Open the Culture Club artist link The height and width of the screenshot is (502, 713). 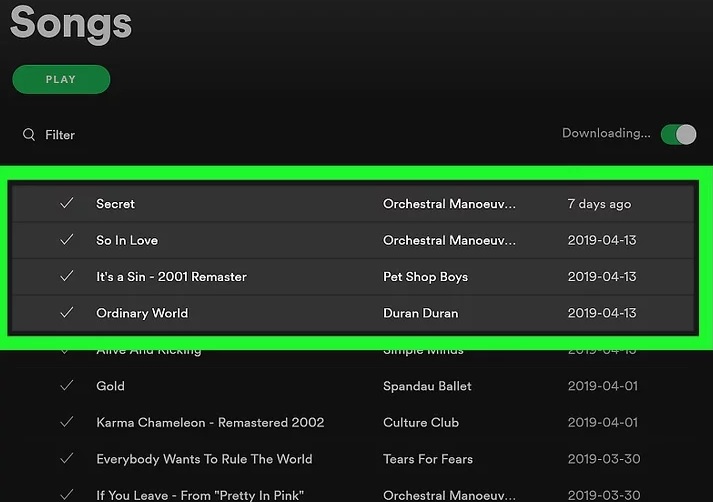421,422
